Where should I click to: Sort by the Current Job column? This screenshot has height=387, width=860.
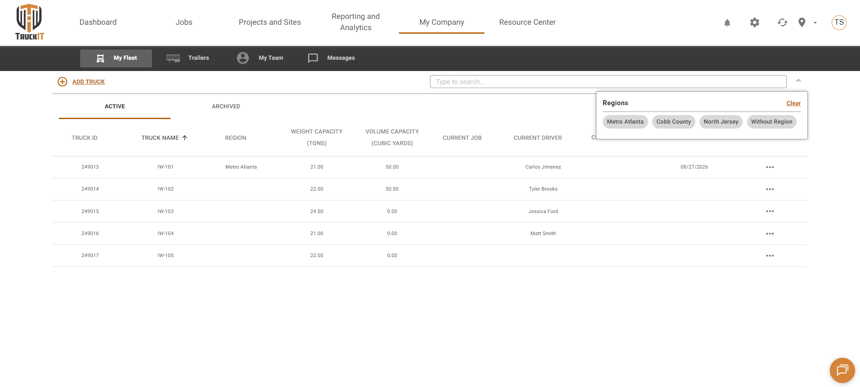462,138
